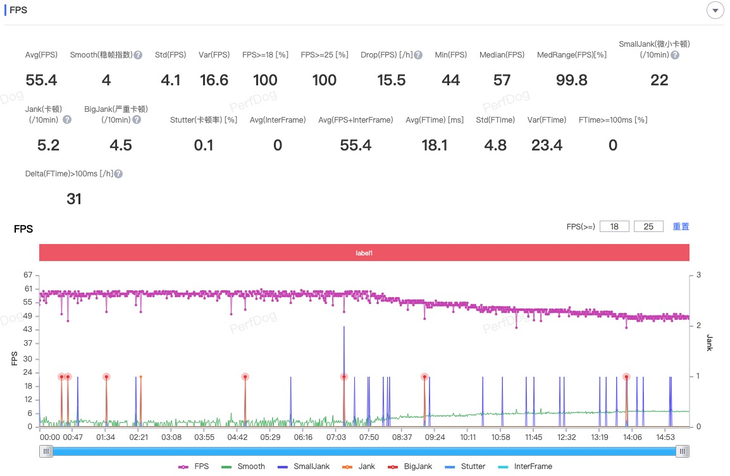
Task: Open help tooltip for Drop(FPS) [/h]
Action: 418,56
